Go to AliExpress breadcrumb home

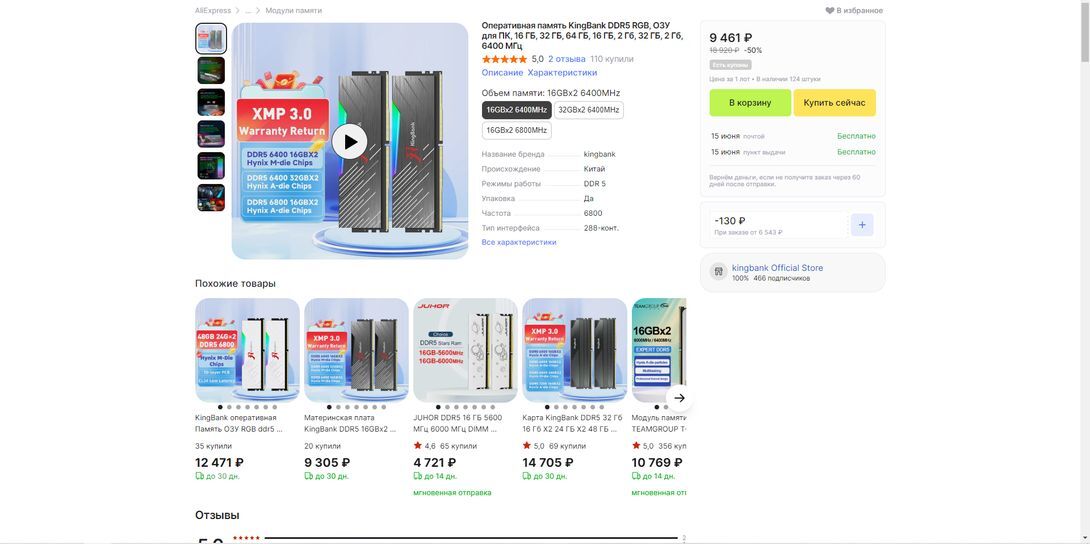click(212, 11)
